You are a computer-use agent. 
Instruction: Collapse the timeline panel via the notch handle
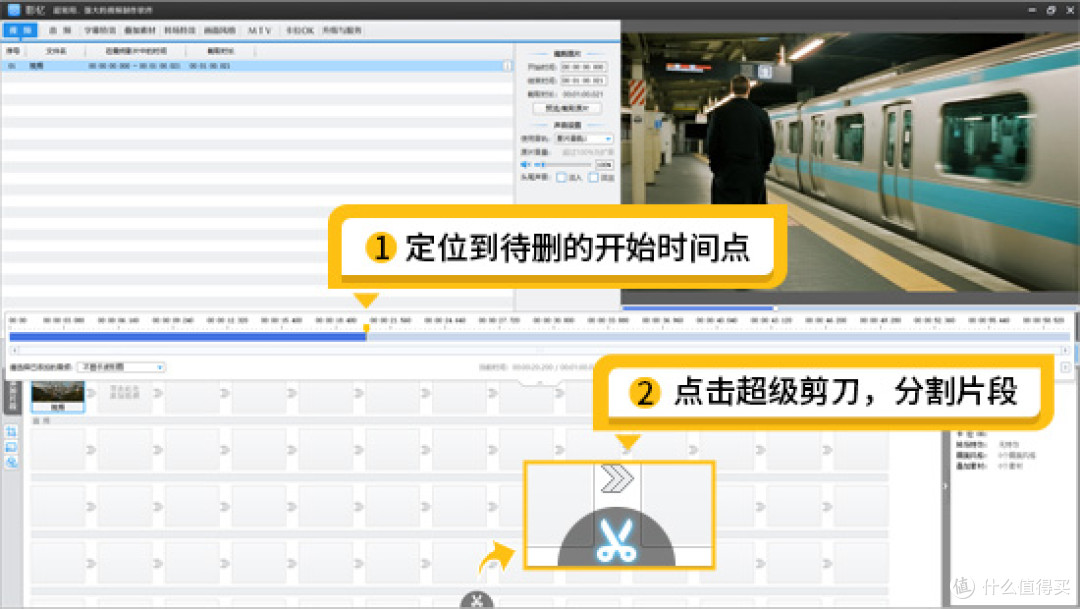coord(540,381)
